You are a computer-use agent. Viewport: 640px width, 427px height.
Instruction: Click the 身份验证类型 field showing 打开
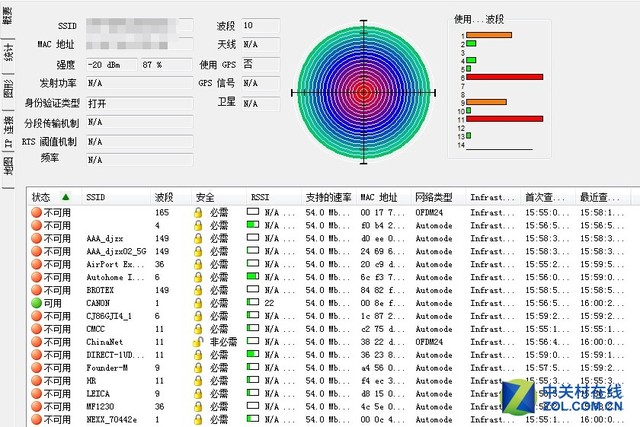tap(140, 104)
